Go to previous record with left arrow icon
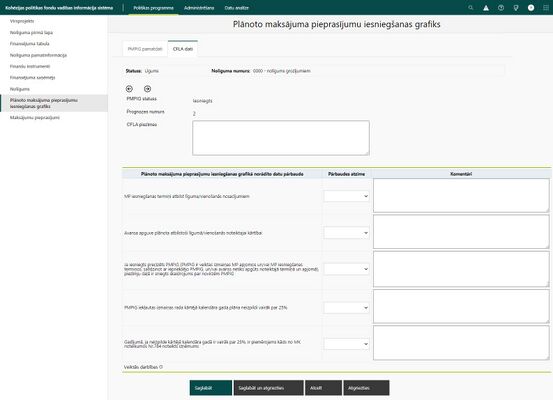The height and width of the screenshot is (400, 553). [129, 89]
